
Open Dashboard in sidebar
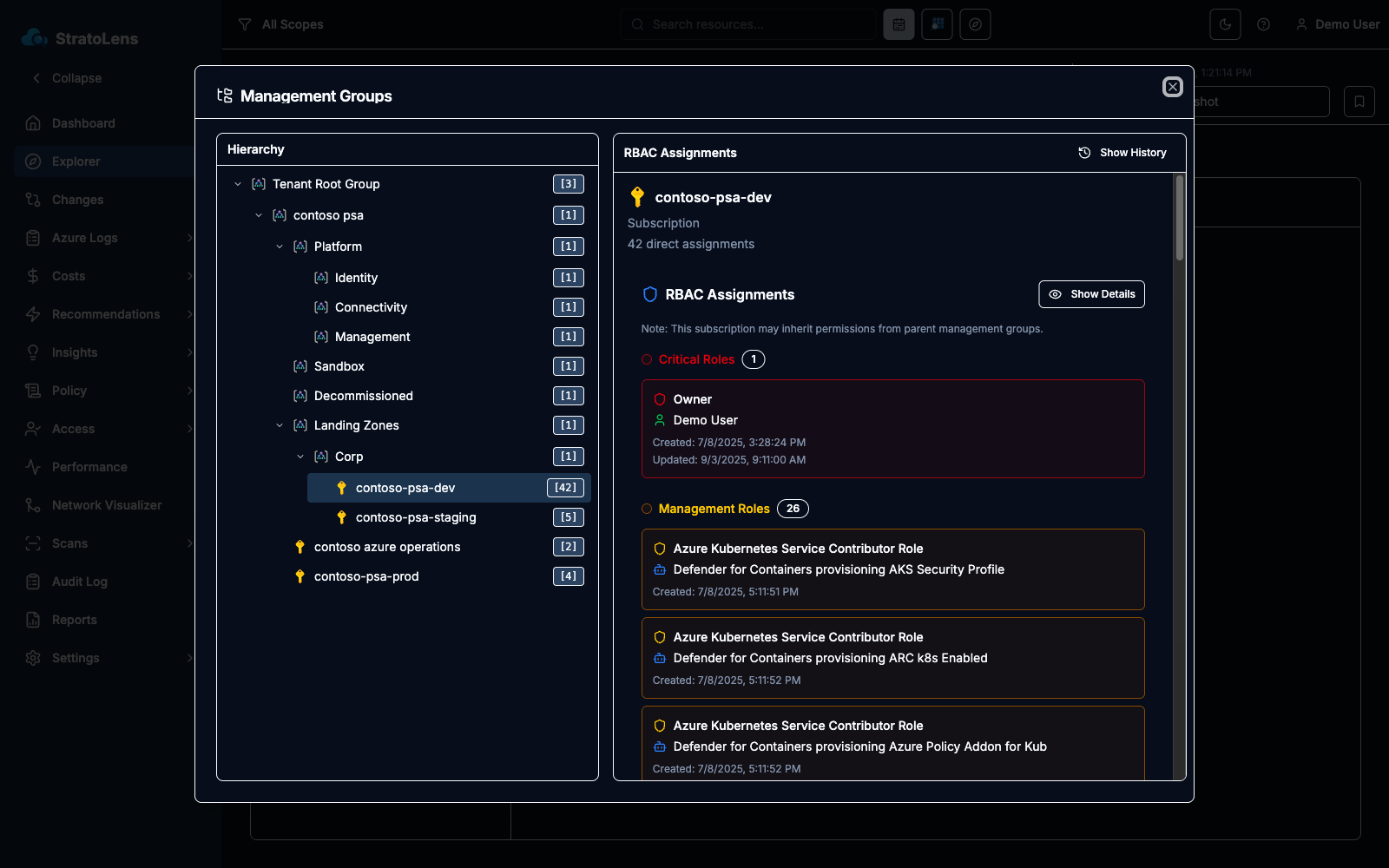(104, 123)
